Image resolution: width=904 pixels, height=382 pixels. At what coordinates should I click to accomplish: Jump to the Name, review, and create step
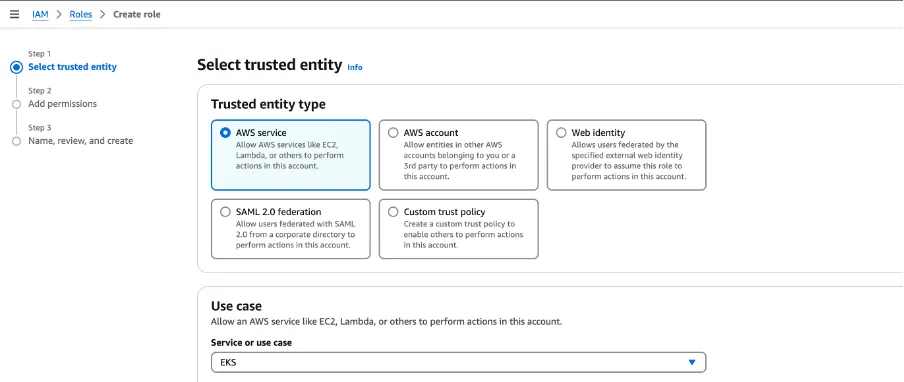81,141
